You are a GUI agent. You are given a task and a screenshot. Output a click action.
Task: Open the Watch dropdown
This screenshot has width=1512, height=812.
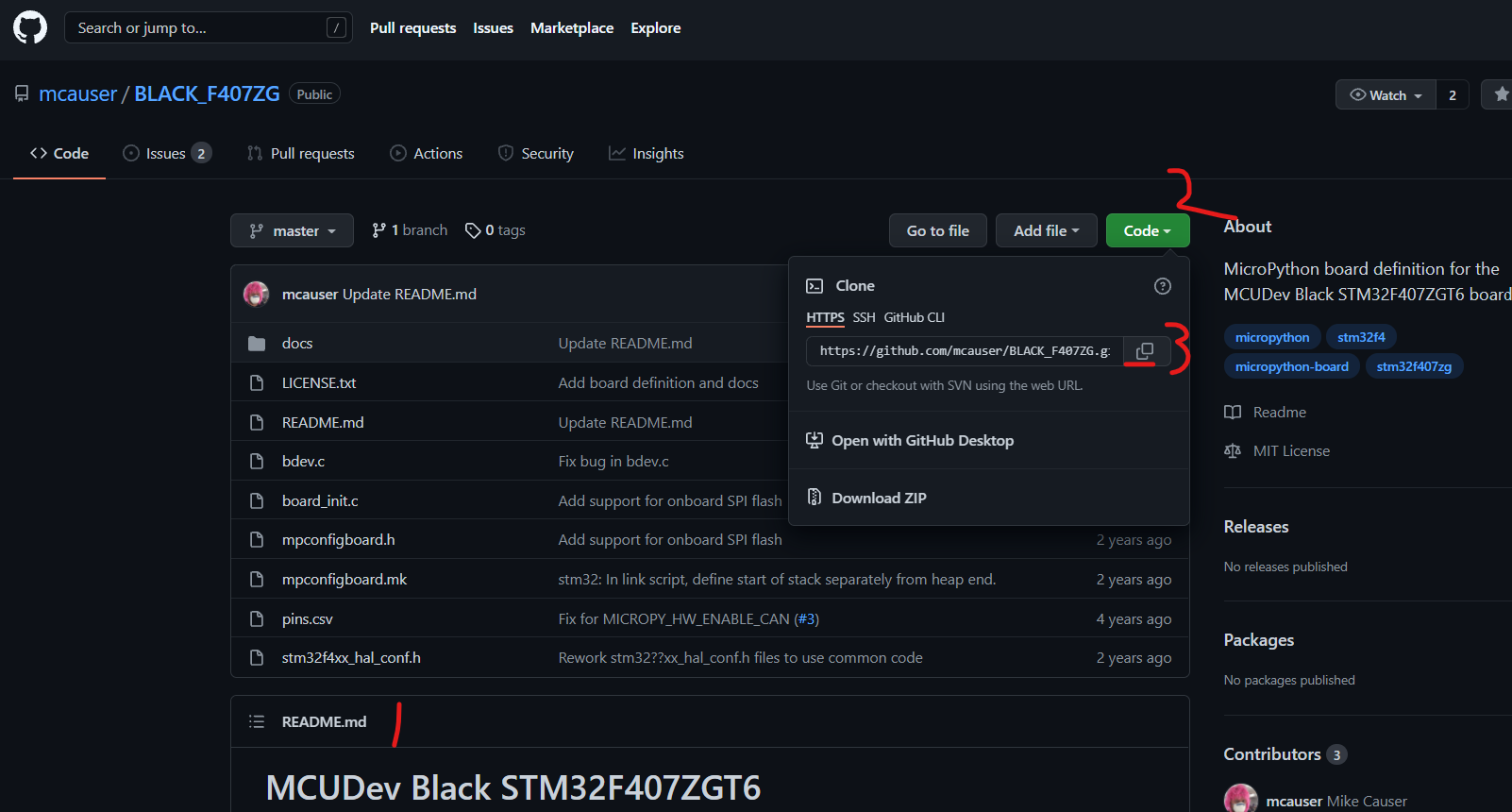tap(1386, 94)
